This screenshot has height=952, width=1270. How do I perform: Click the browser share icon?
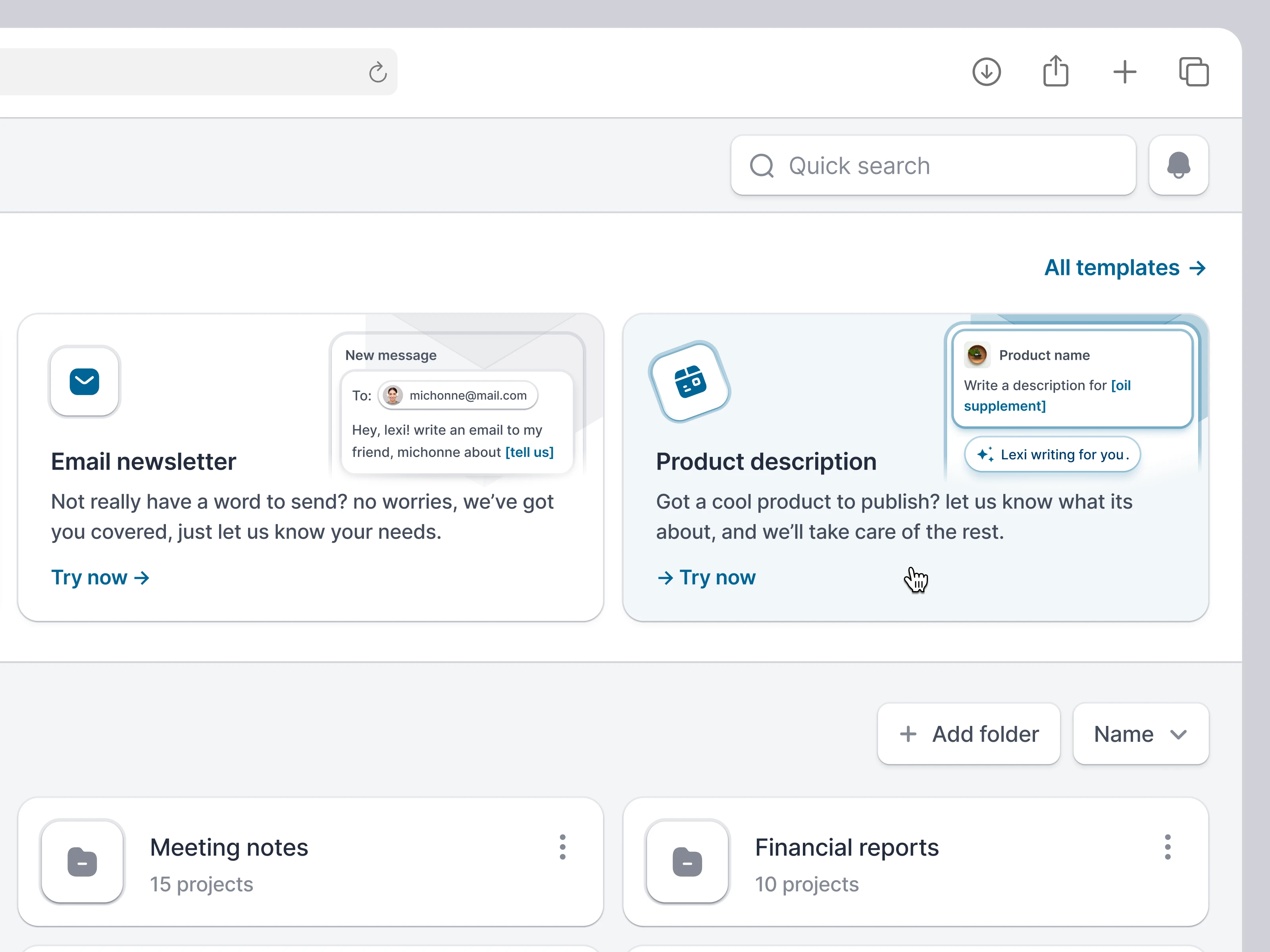point(1055,72)
